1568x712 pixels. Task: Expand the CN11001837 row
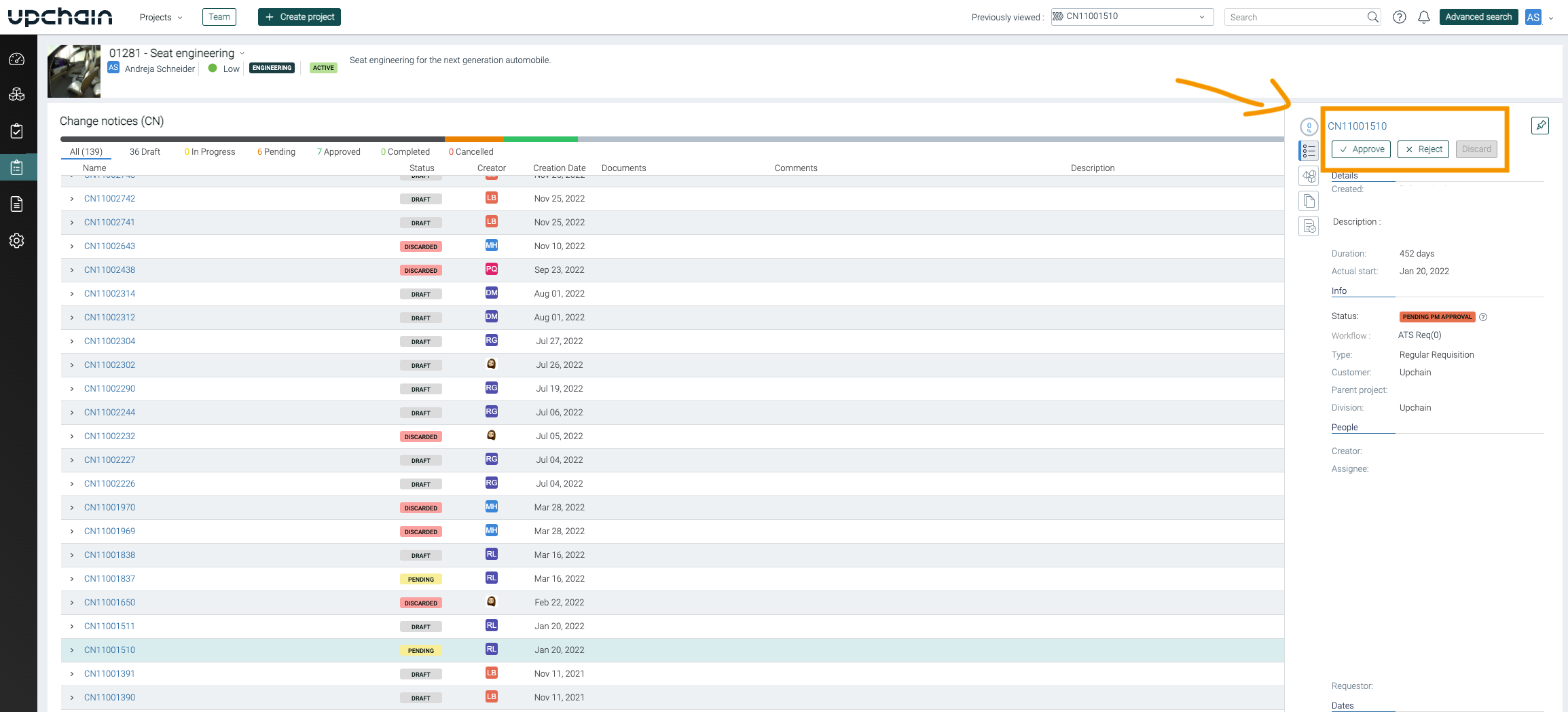coord(72,579)
